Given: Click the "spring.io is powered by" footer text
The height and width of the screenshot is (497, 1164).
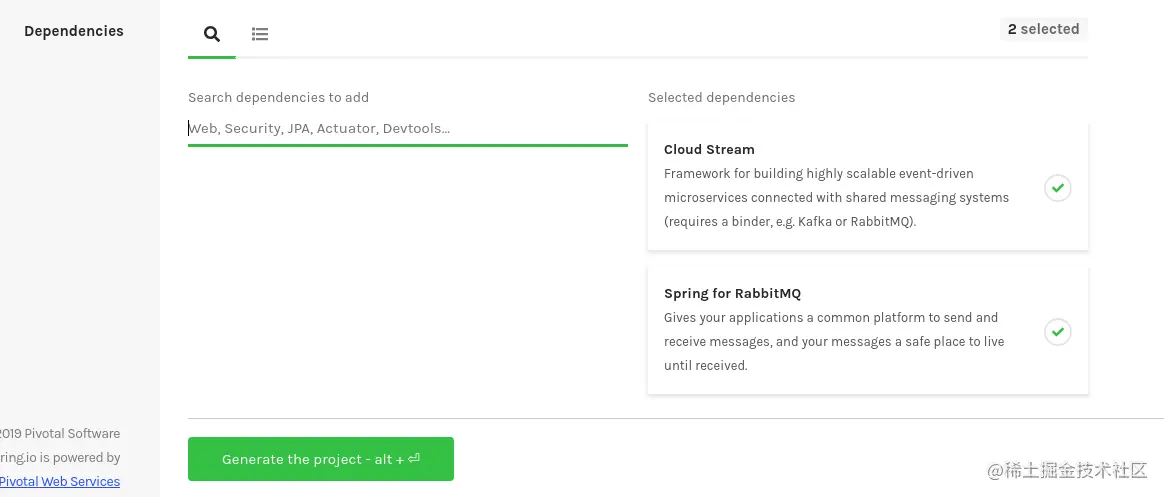Looking at the screenshot, I should 60,457.
